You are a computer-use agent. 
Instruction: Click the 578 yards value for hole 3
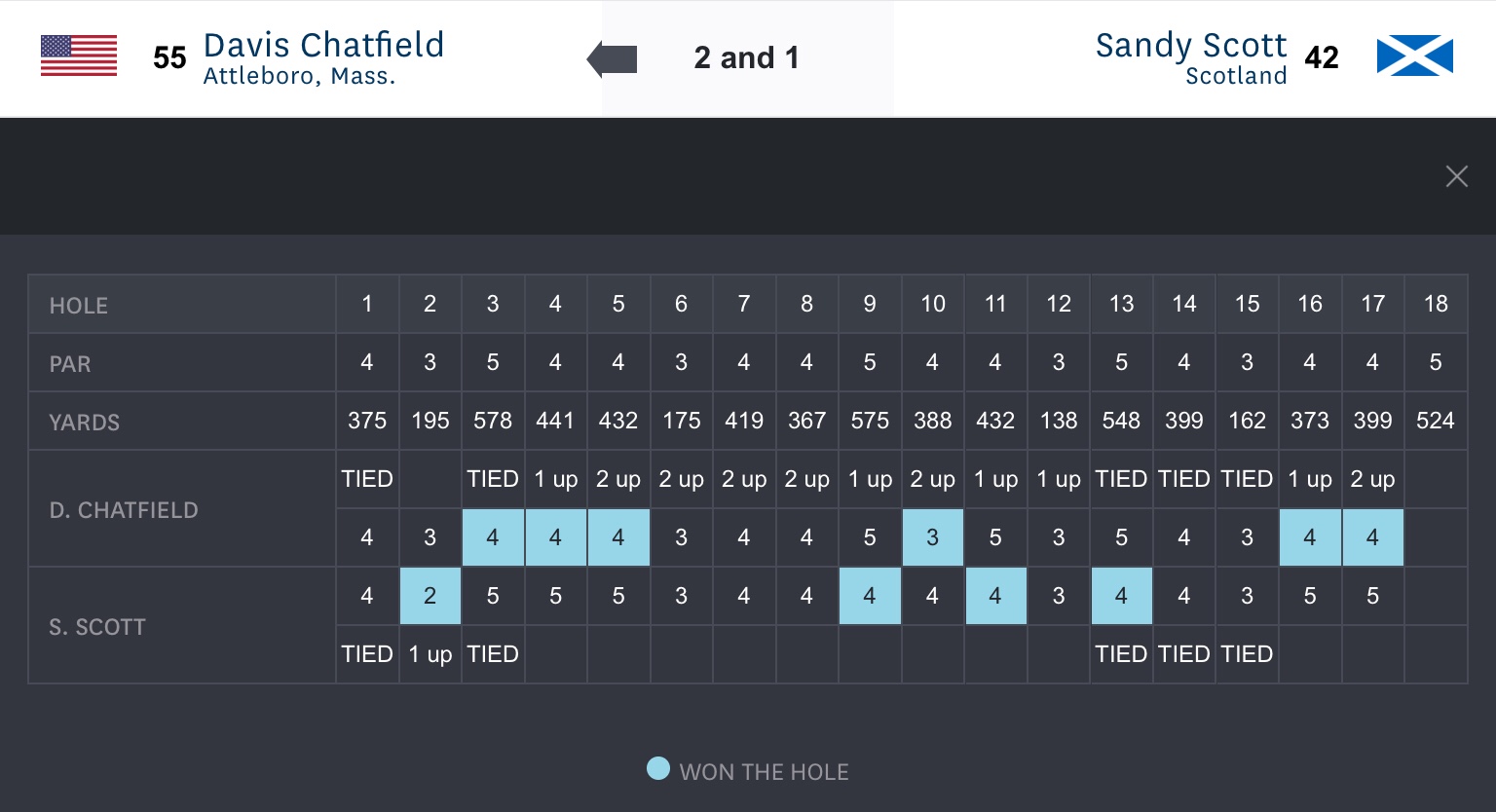[493, 421]
